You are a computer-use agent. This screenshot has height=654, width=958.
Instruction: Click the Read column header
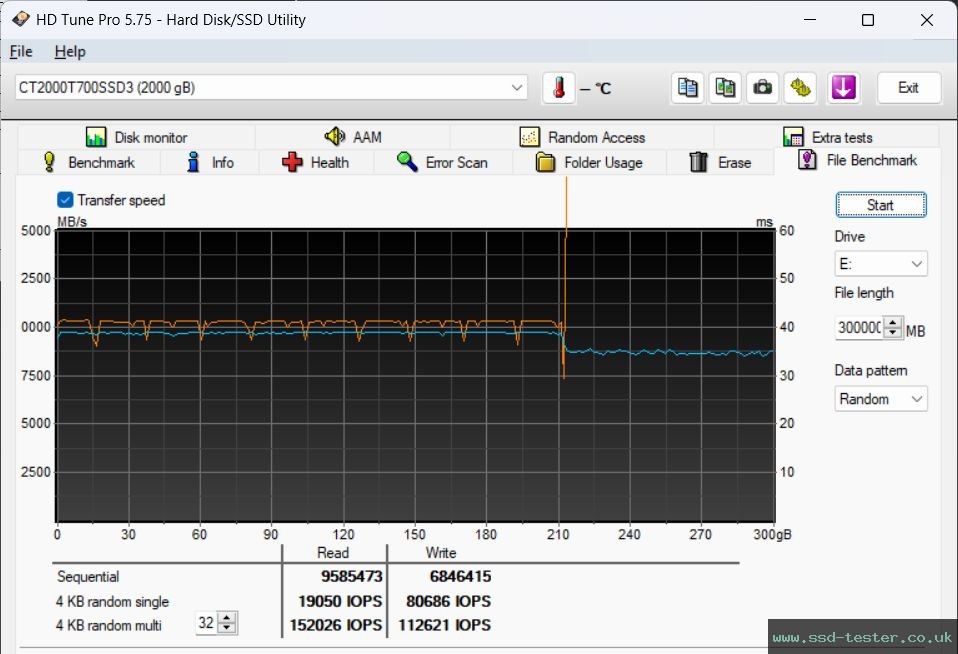[x=333, y=553]
